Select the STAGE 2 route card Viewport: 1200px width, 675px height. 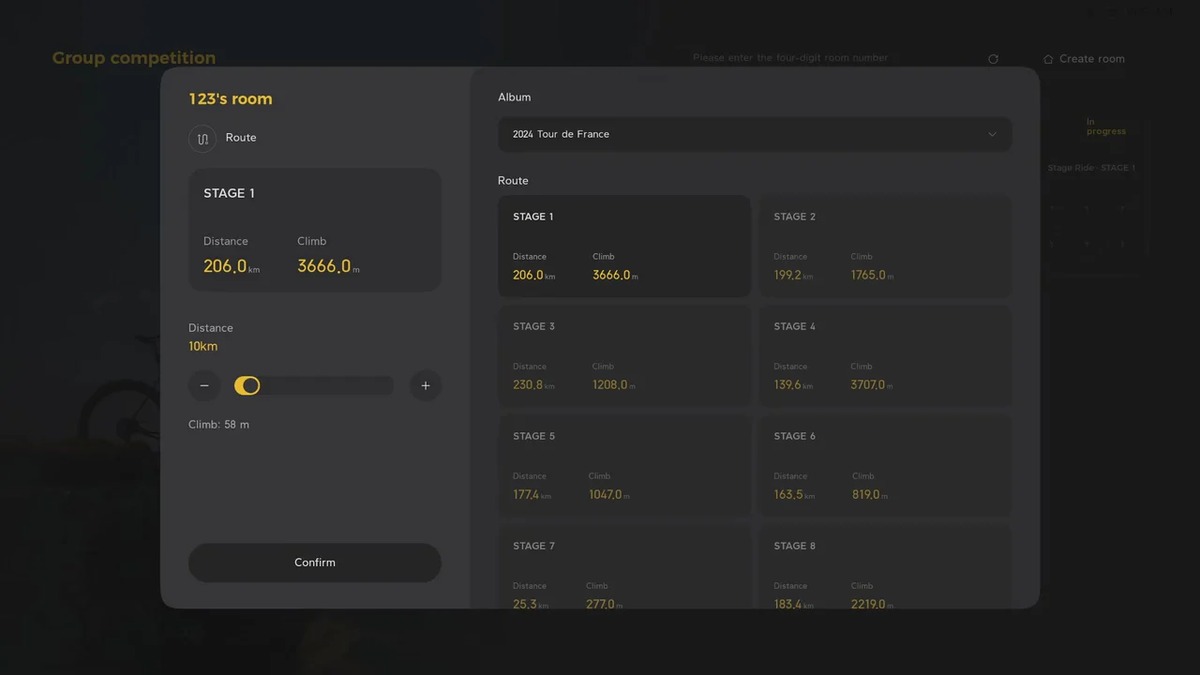tap(884, 245)
